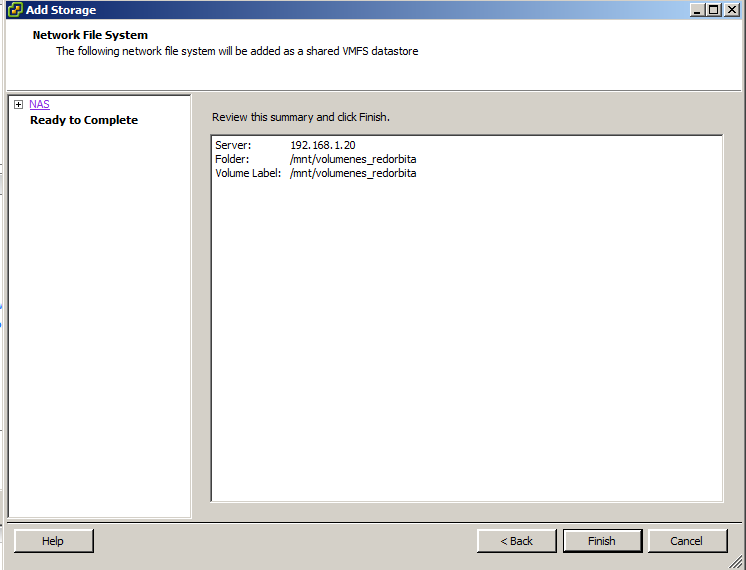Cancel the Add Storage wizard
746x570 pixels.
point(687,541)
